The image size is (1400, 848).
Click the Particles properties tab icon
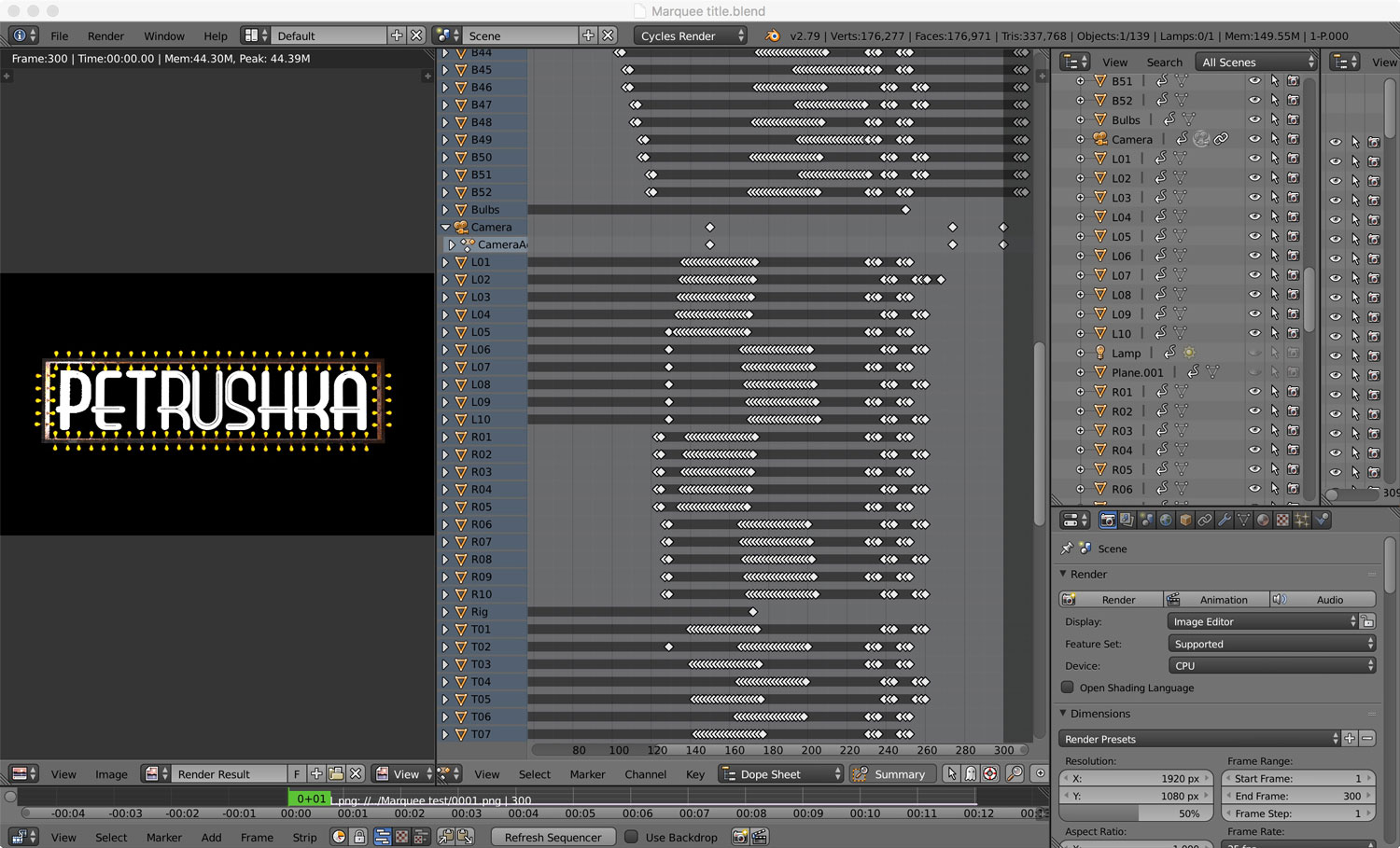click(1302, 521)
